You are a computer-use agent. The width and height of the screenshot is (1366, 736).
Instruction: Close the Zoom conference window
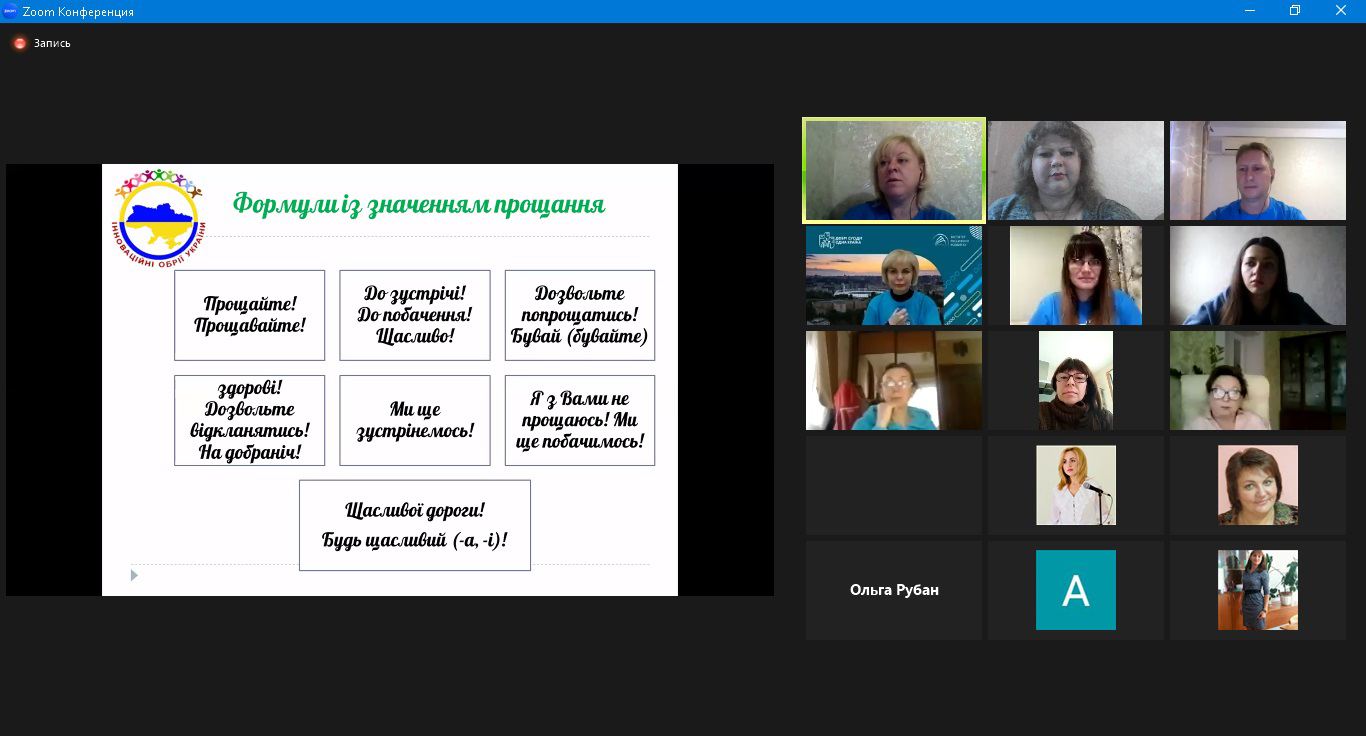pos(1341,11)
